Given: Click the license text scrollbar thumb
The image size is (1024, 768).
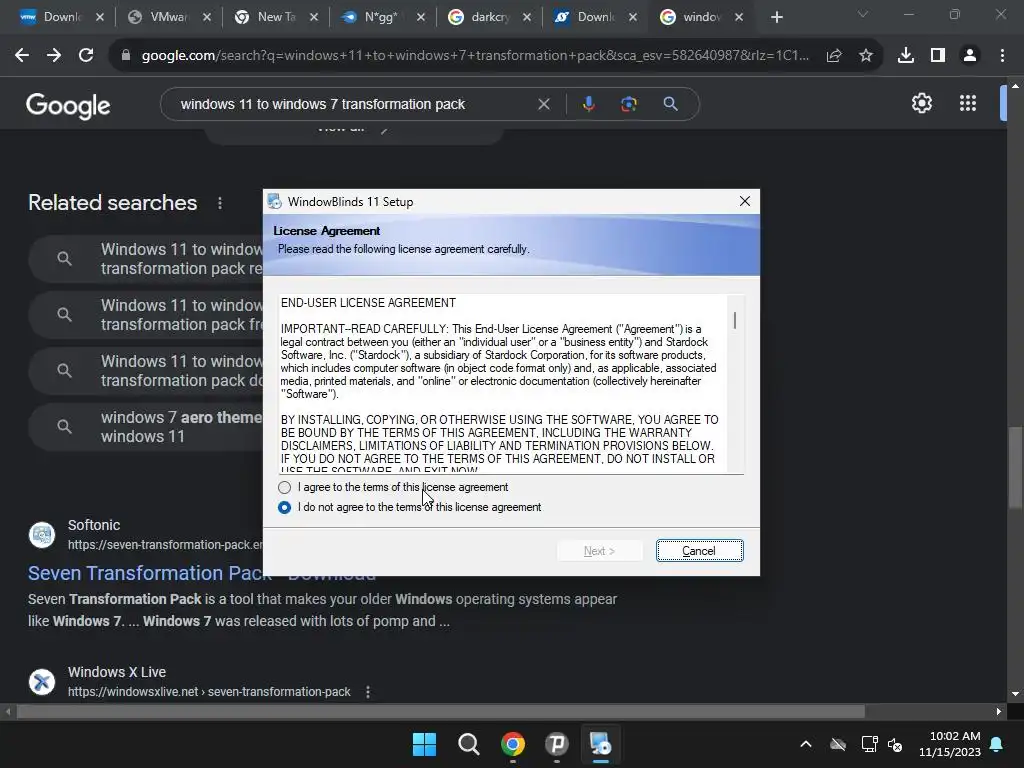Looking at the screenshot, I should (x=735, y=320).
